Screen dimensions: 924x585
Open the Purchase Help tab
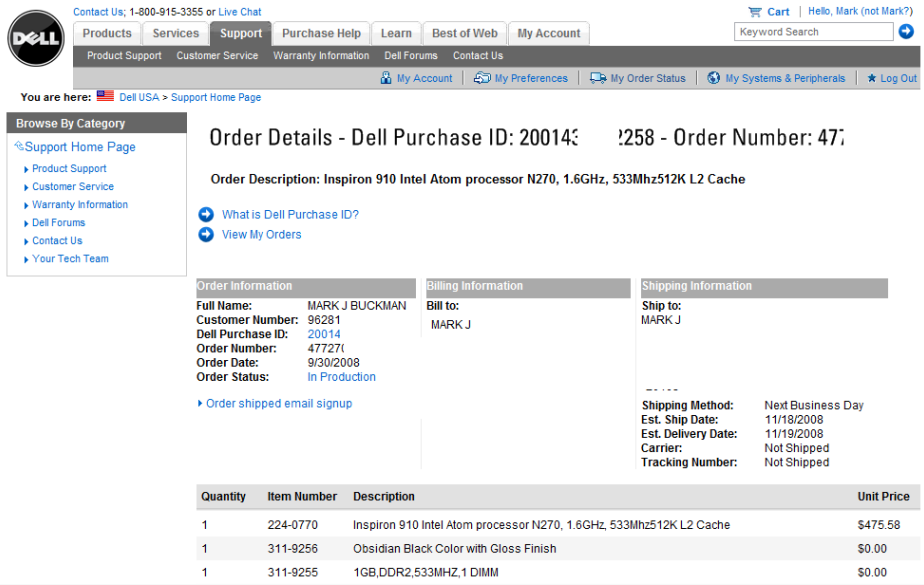click(x=321, y=33)
